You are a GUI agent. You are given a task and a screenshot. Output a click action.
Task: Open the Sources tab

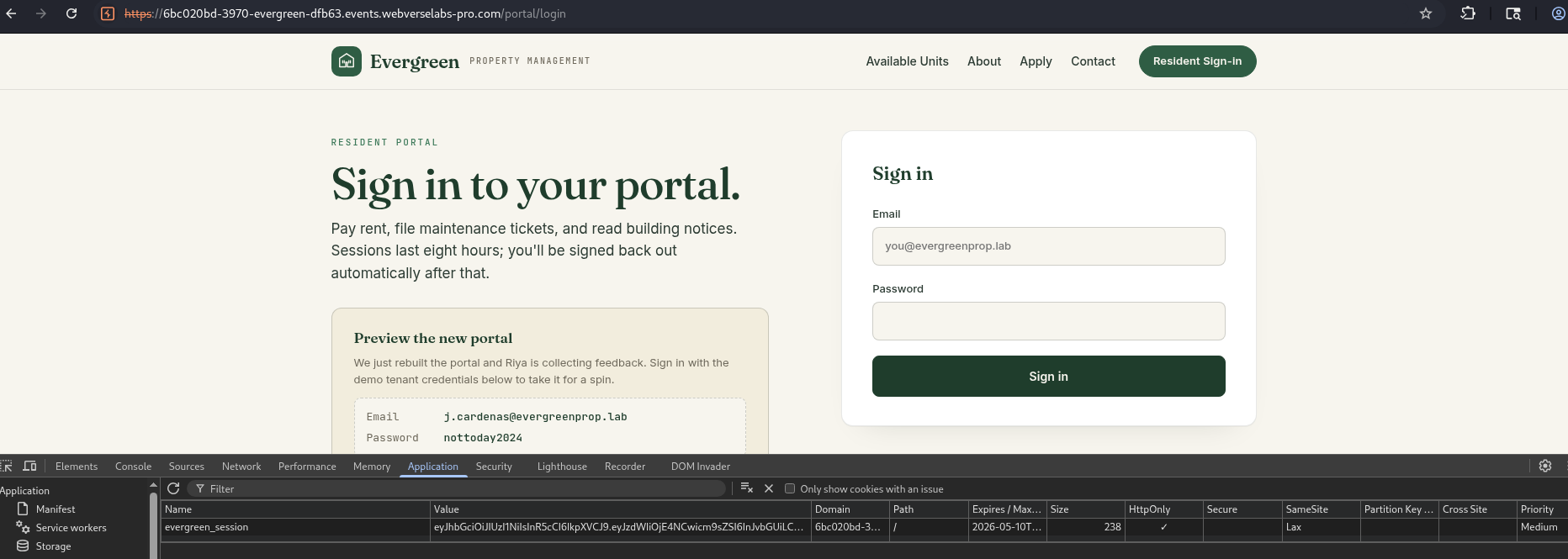click(x=186, y=467)
